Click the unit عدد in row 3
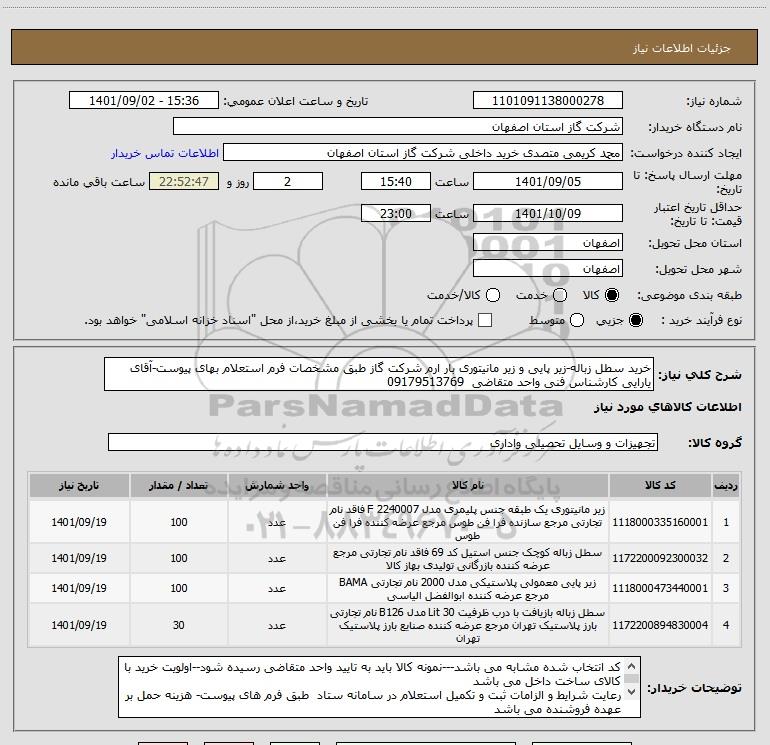This screenshot has height=745, width=770. (x=277, y=588)
